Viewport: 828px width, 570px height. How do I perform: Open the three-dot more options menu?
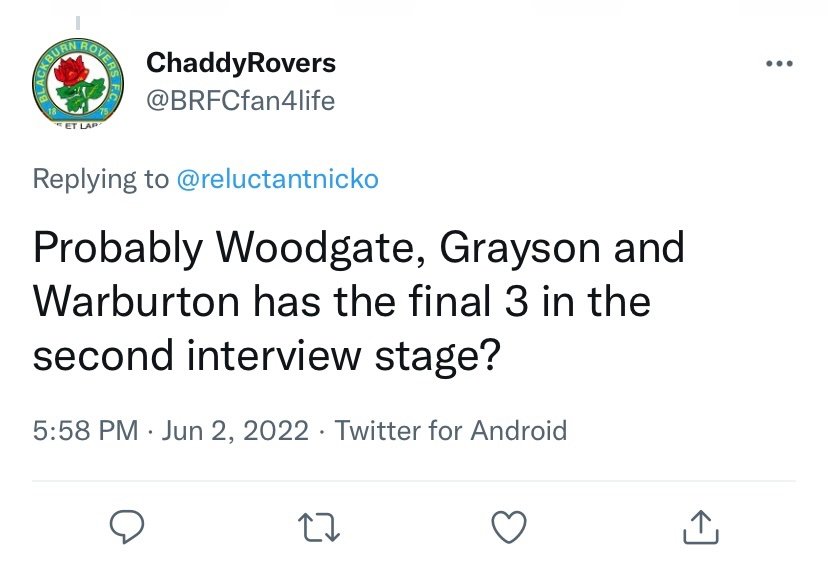(779, 63)
